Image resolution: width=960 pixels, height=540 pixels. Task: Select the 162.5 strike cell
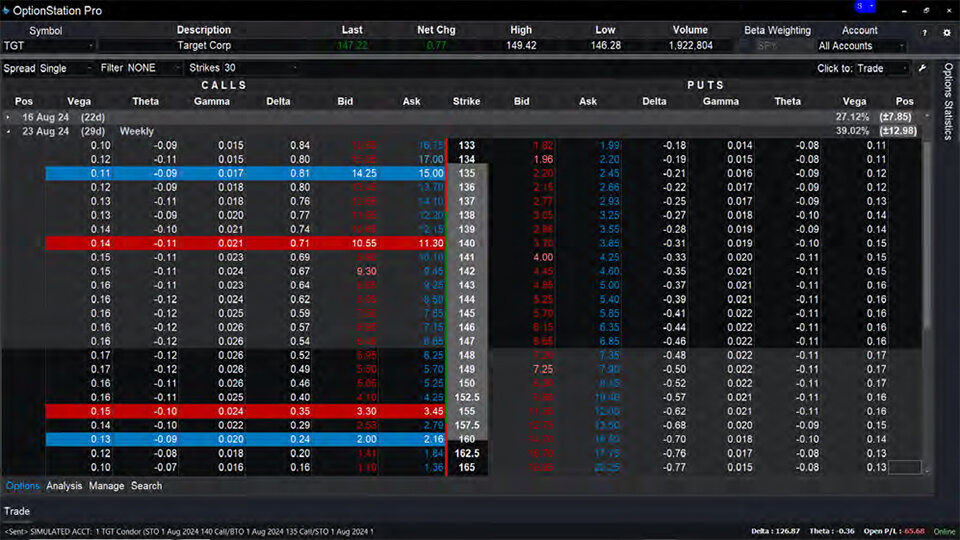467,454
